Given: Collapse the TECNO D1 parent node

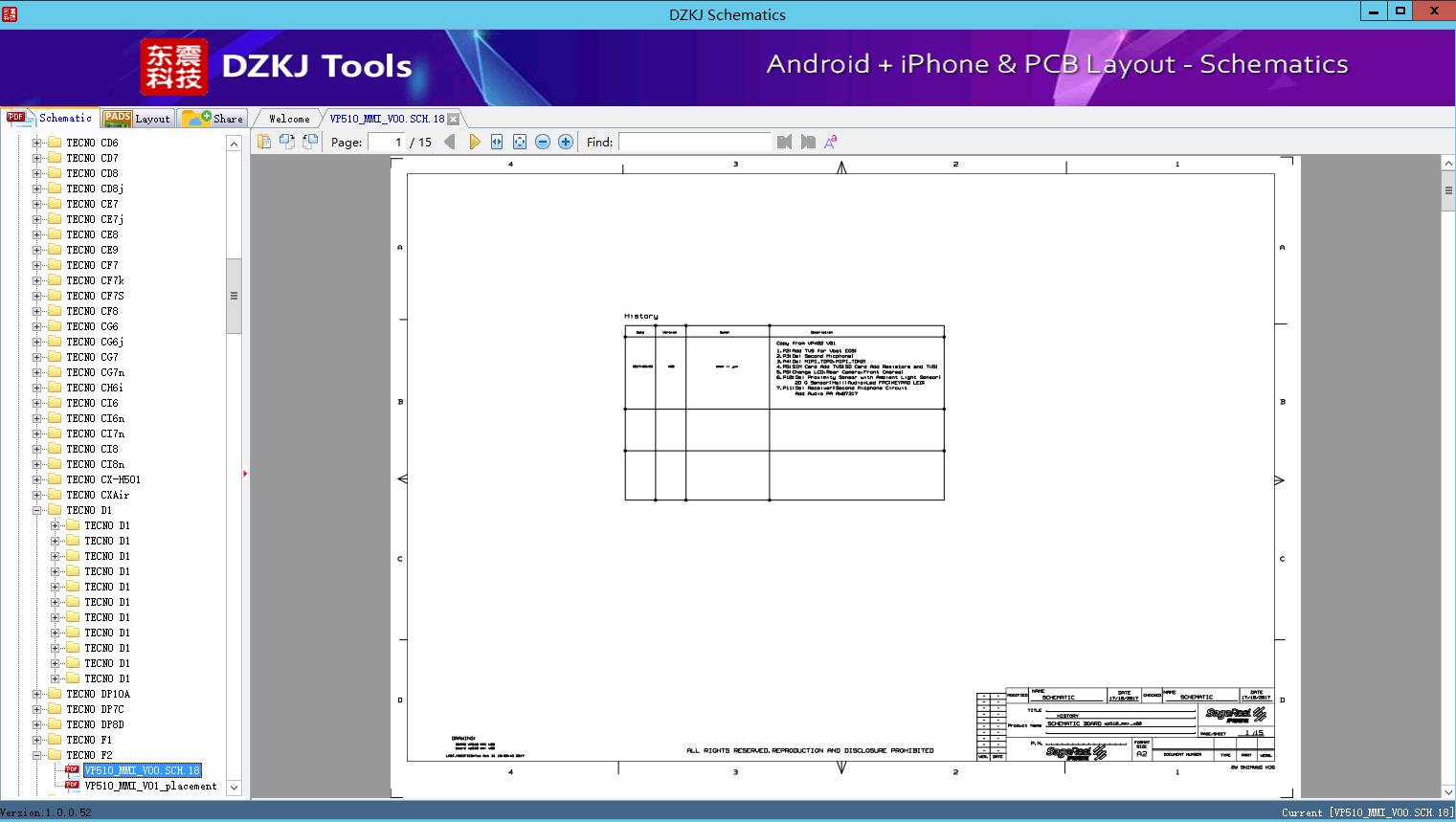Looking at the screenshot, I should coord(37,510).
